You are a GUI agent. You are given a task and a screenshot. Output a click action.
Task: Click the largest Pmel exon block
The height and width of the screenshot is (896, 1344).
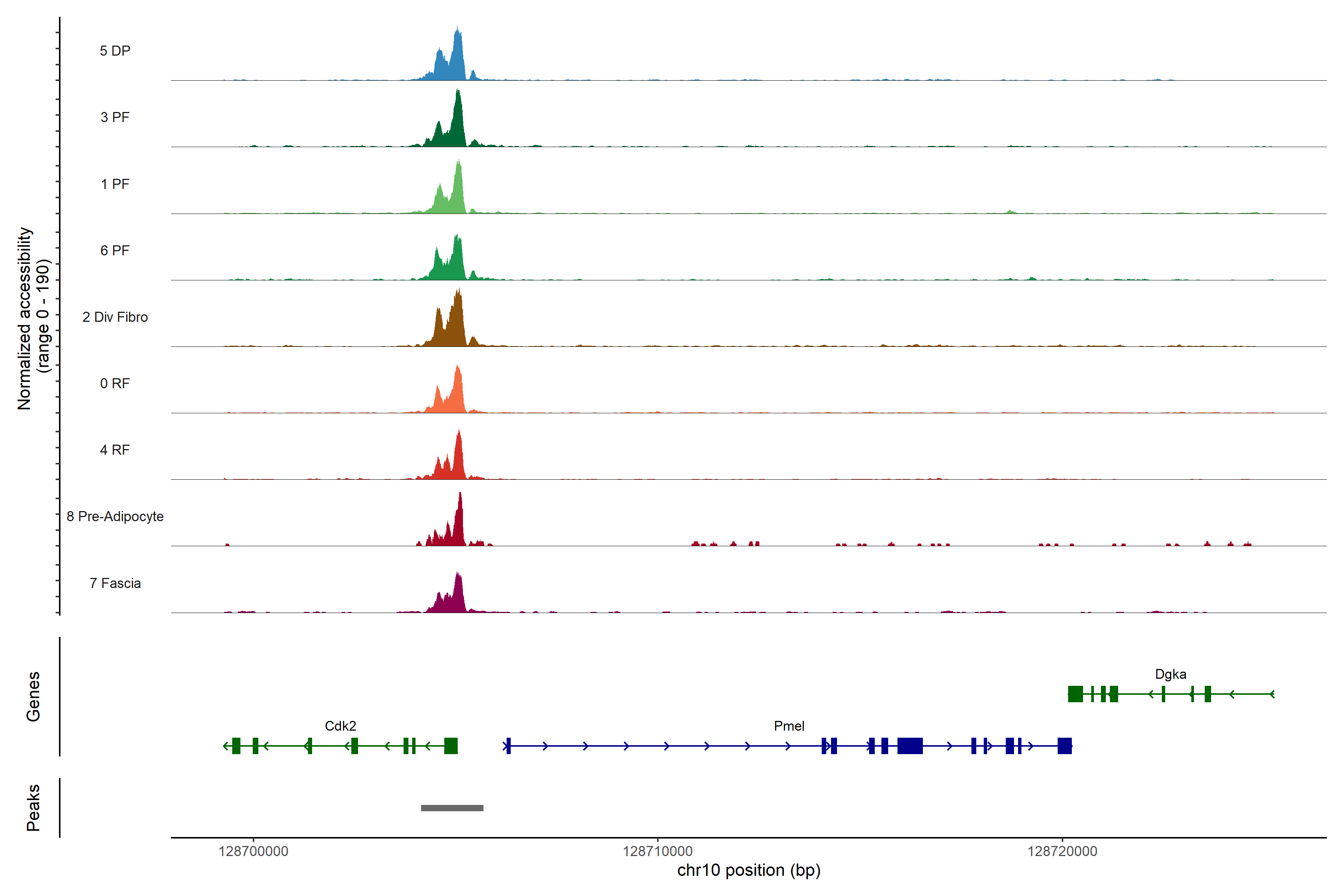[x=910, y=746]
